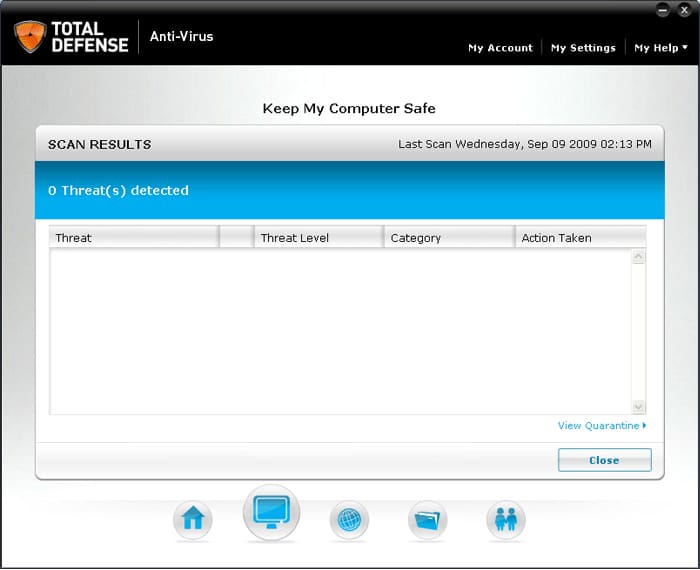Screen dimensions: 700x570
Task: Click scroll down arrow in results list
Action: click(638, 406)
